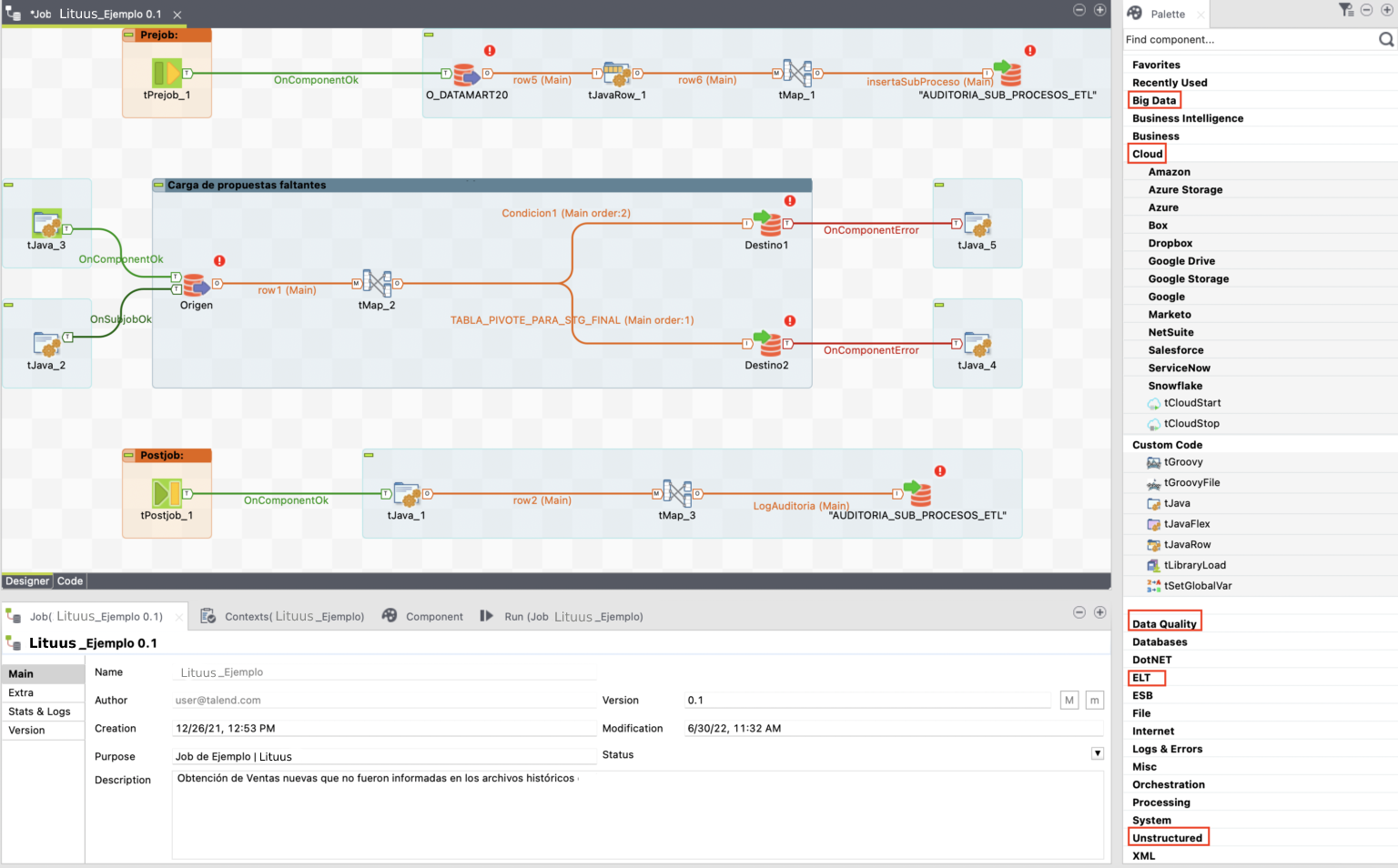Select the Origen database component

coord(196,285)
